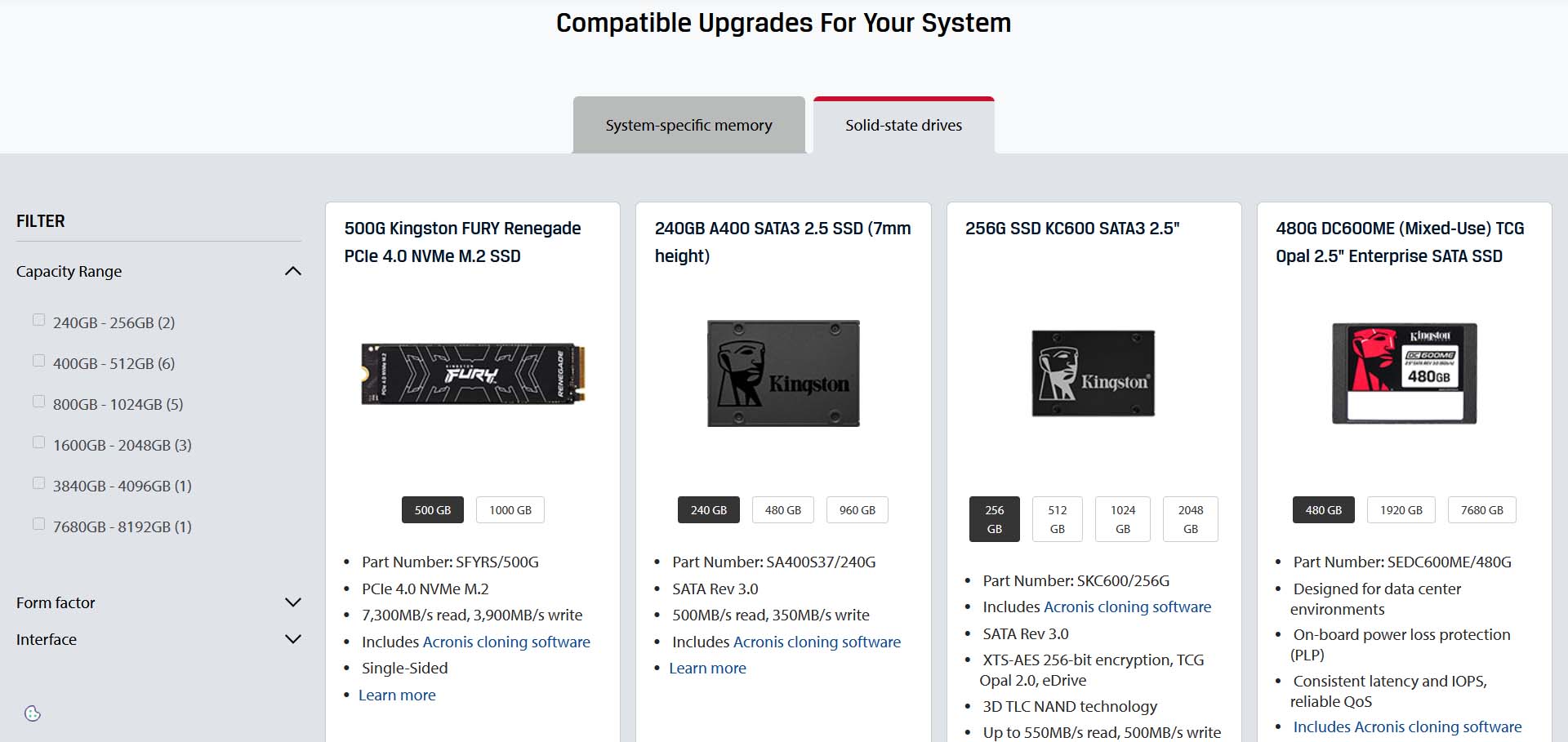Switch to System-specific memory tab
This screenshot has width=1568, height=742.
[x=688, y=125]
